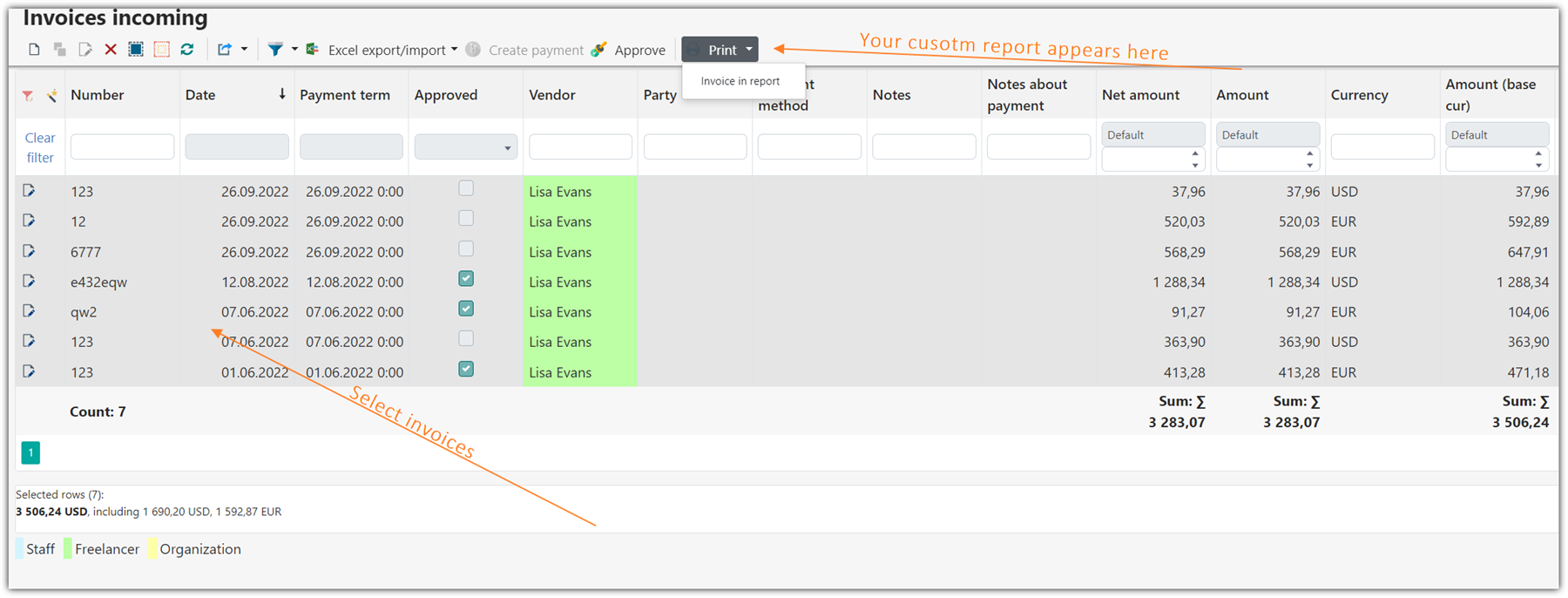The image size is (1568, 598).
Task: Click the Staff blue legend swatch
Action: 20,549
